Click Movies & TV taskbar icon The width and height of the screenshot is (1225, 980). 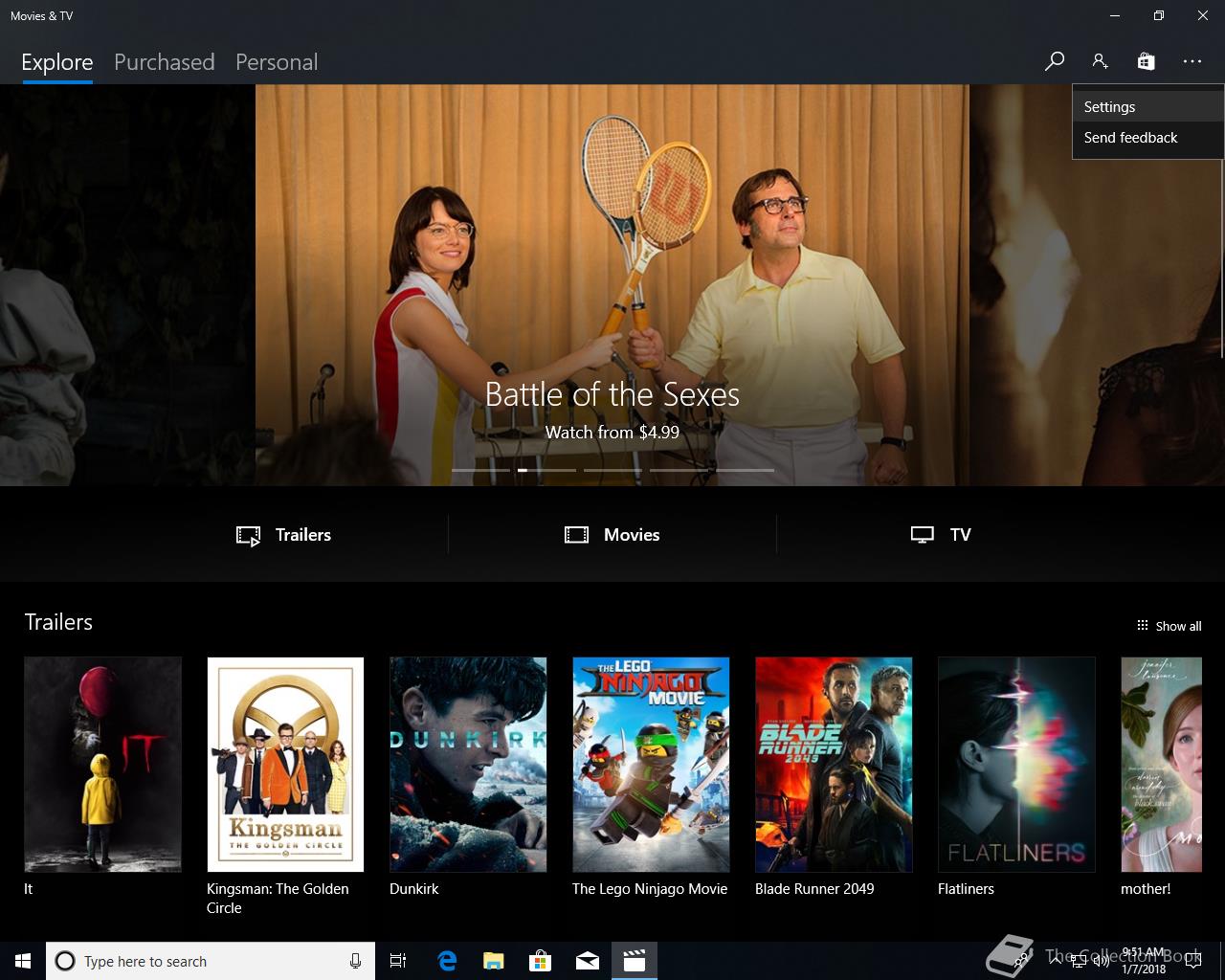(635, 961)
